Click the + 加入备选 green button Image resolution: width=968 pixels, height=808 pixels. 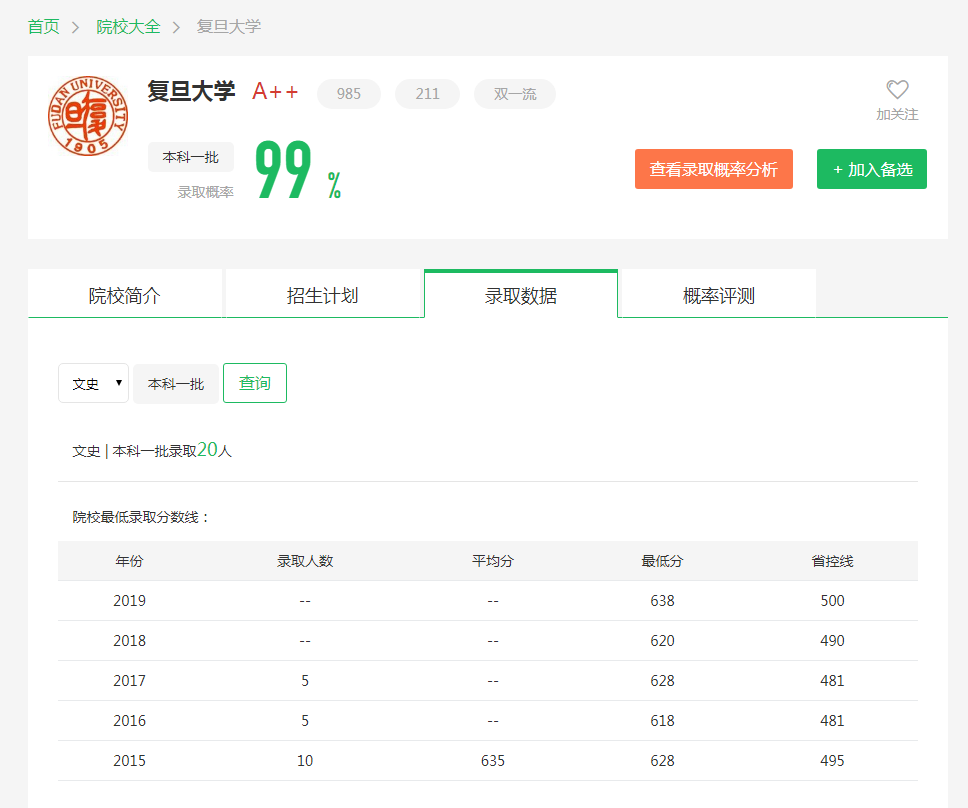click(x=872, y=169)
